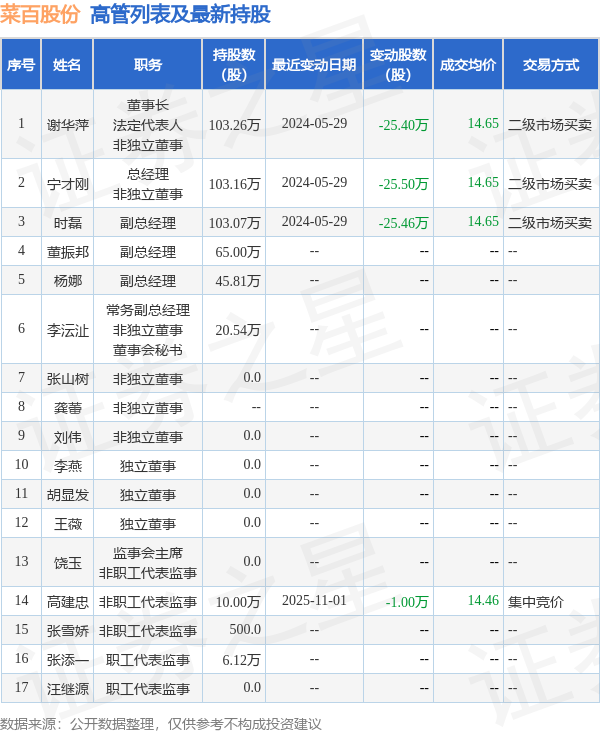Viewport: 600px width, 733px height.
Task: Click row number 10
Action: coord(22,464)
